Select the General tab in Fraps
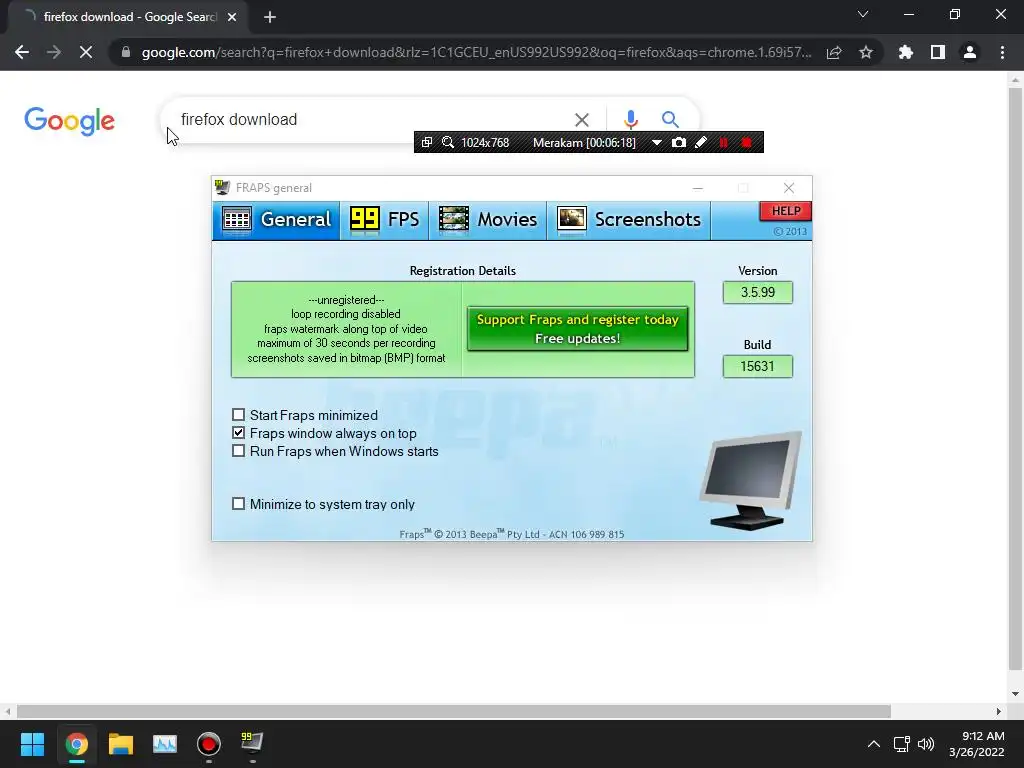This screenshot has width=1024, height=768. 276,219
